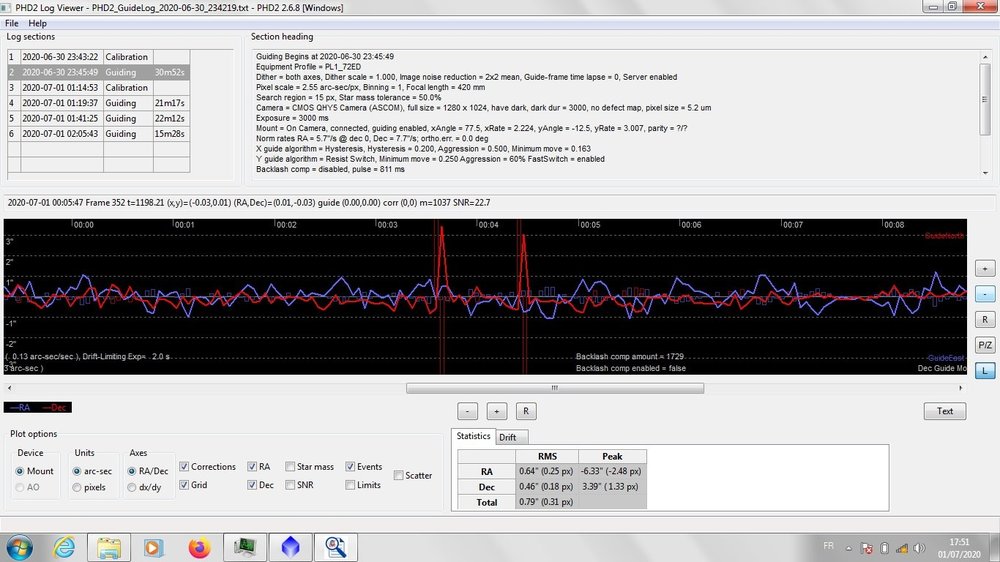
Task: Click the graph horizontal scrollbar thumb
Action: click(x=555, y=388)
